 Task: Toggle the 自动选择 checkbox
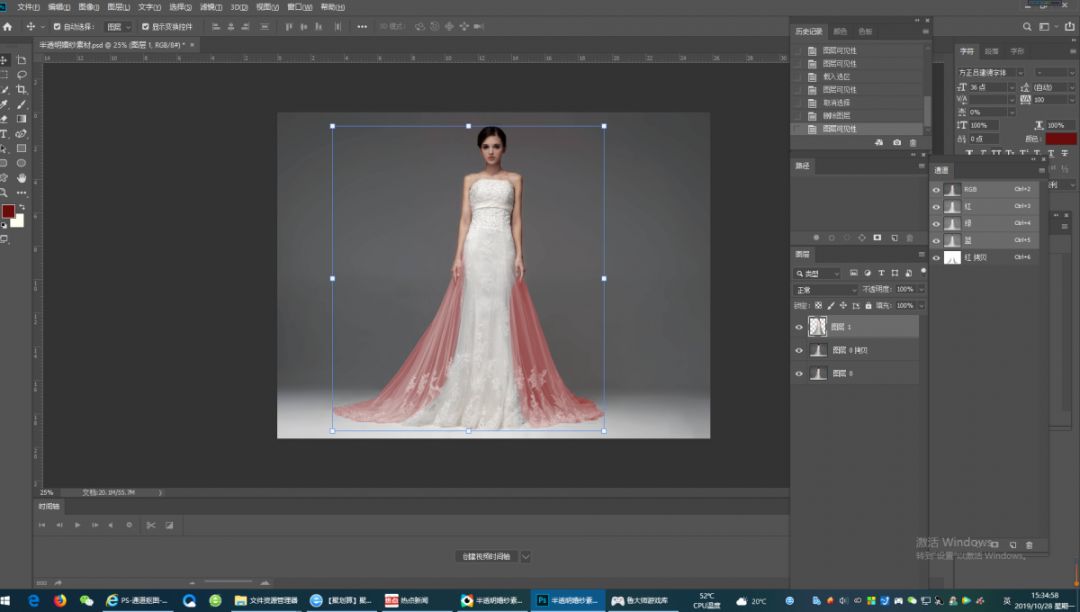(x=57, y=27)
